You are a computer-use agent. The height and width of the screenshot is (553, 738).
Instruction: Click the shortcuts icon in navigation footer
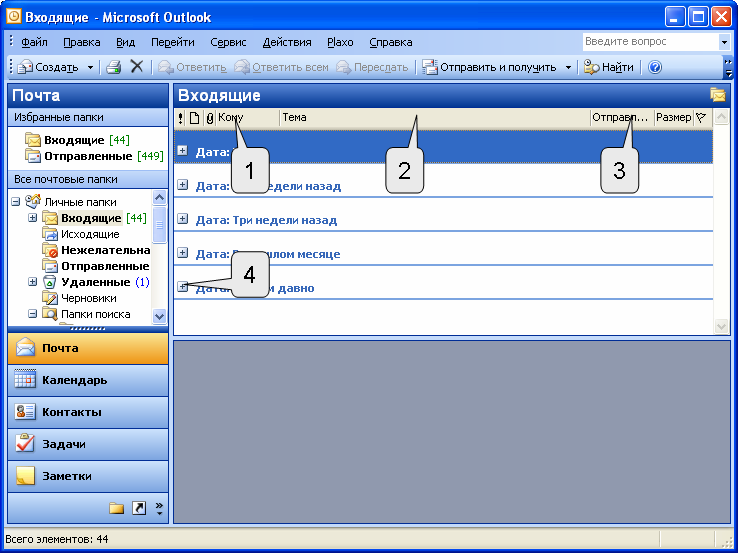(x=139, y=508)
